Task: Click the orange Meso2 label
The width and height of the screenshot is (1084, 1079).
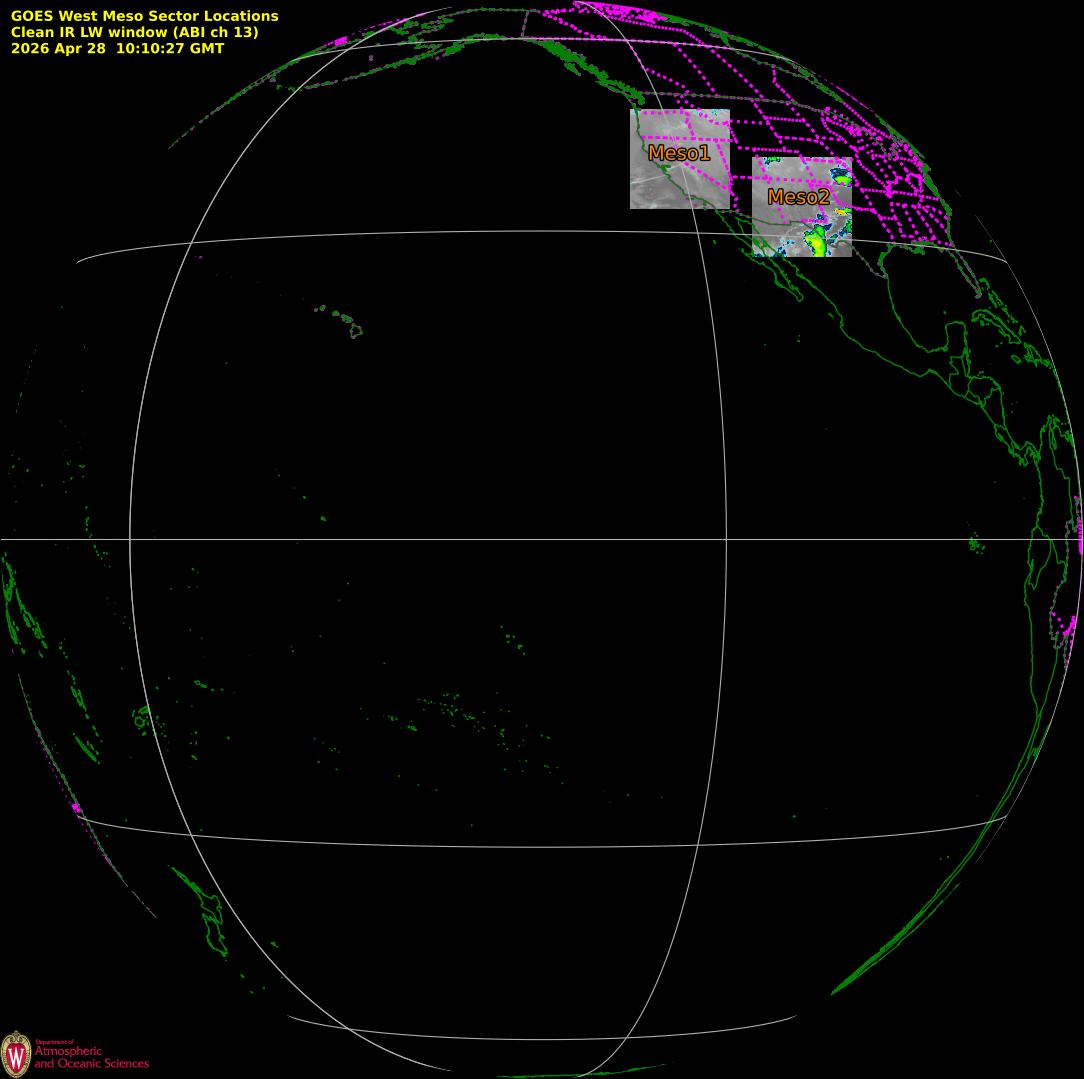Action: click(798, 197)
